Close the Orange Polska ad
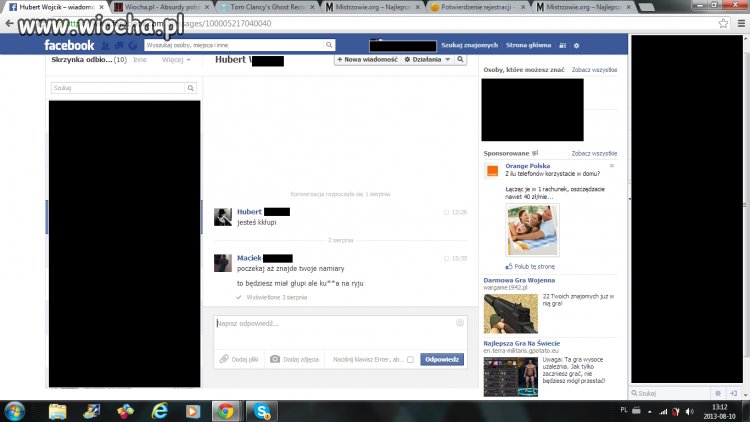This screenshot has width=750, height=422. point(612,166)
